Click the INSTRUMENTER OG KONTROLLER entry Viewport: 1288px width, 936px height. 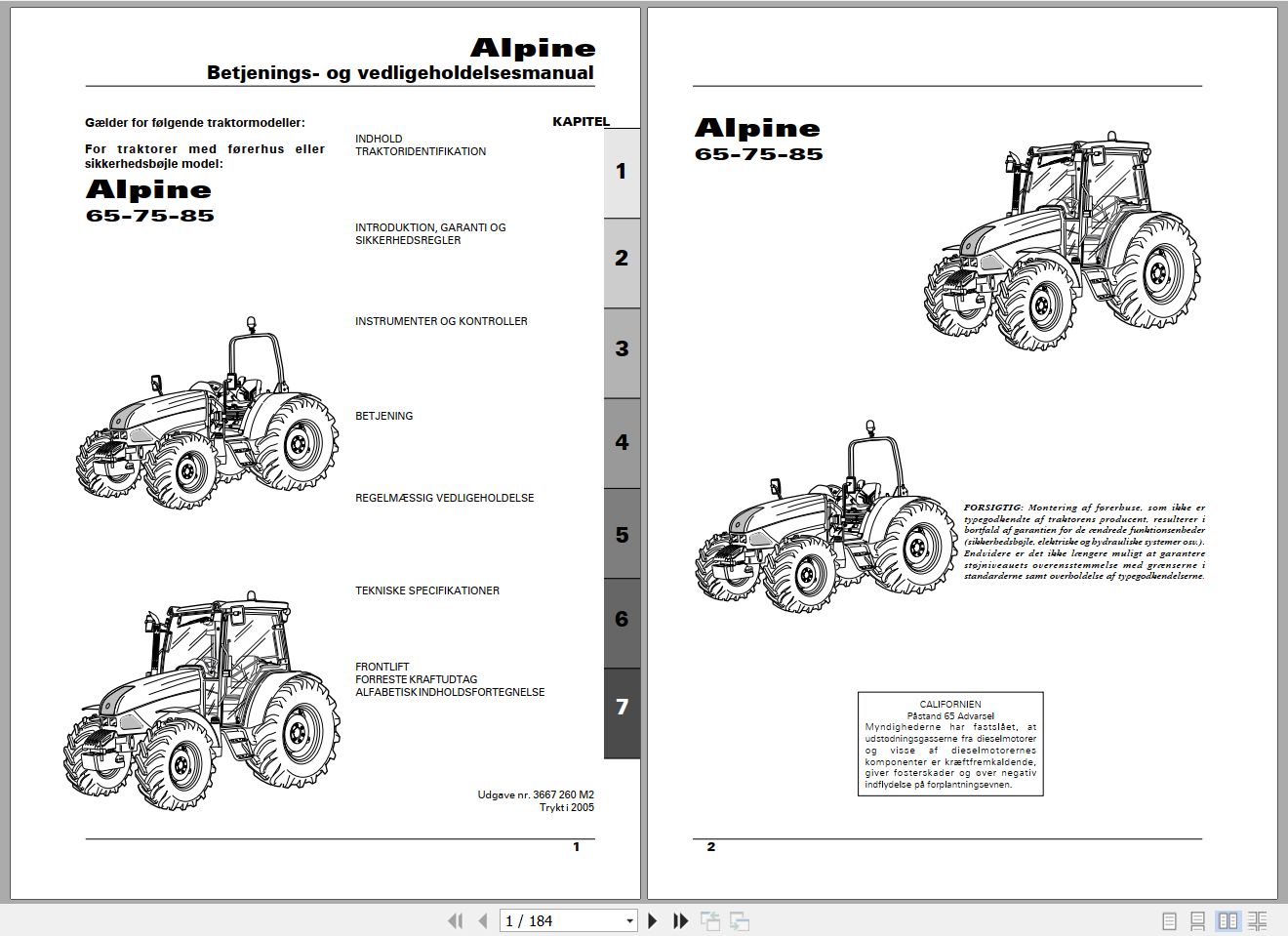441,321
